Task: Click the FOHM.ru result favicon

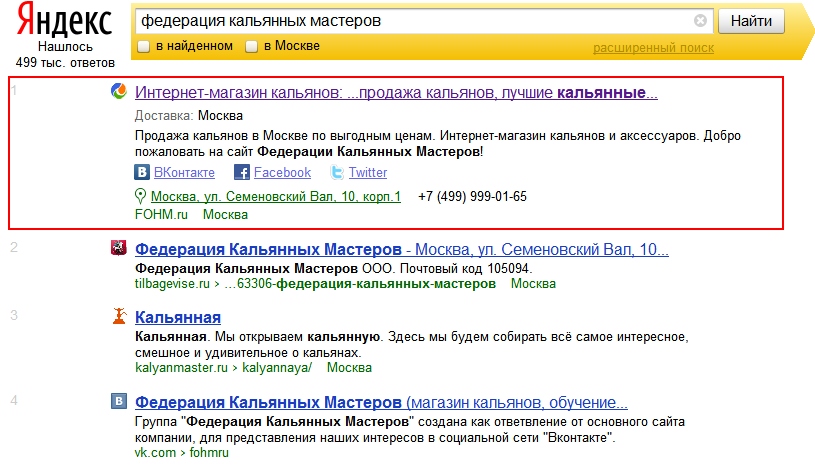Action: (x=119, y=91)
